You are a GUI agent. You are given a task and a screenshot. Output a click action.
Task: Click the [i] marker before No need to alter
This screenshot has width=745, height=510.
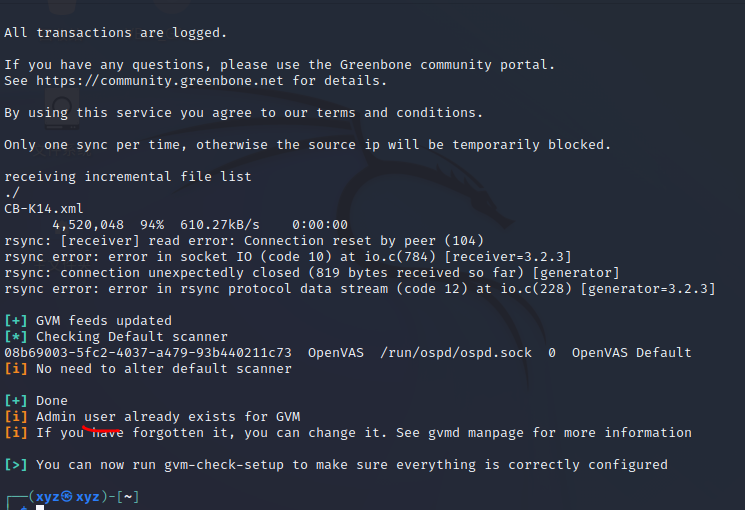pos(16,369)
